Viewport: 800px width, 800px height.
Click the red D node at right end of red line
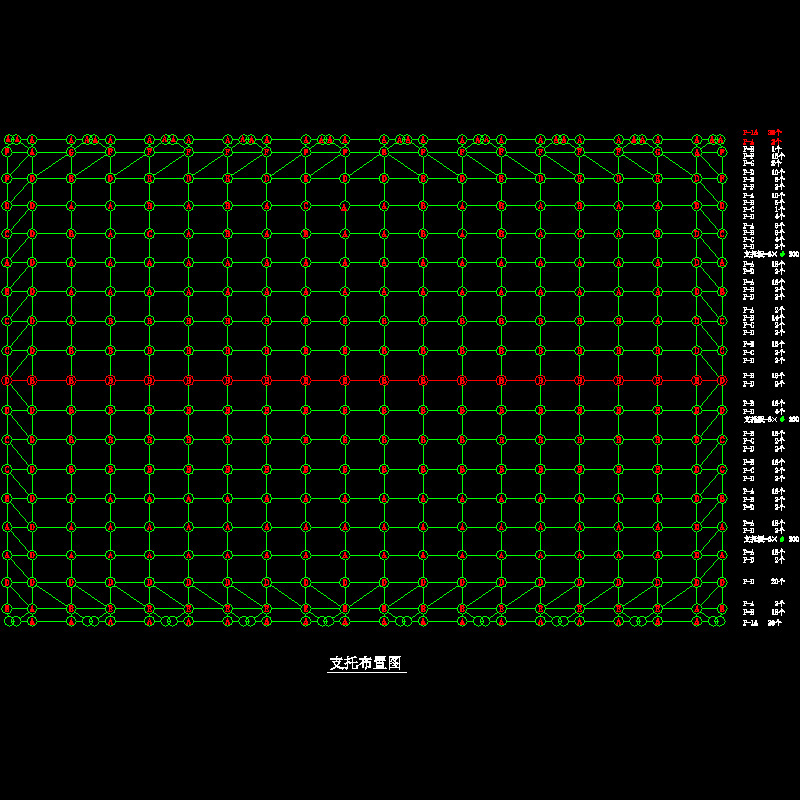click(x=722, y=381)
